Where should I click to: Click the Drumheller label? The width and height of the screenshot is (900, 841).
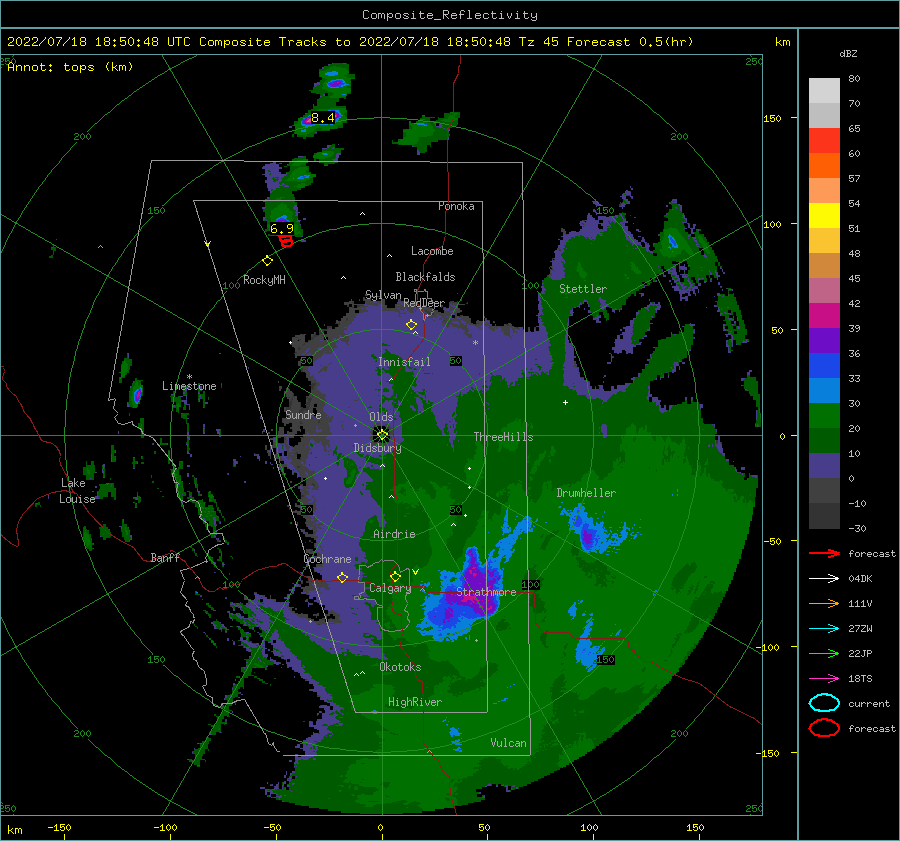586,493
